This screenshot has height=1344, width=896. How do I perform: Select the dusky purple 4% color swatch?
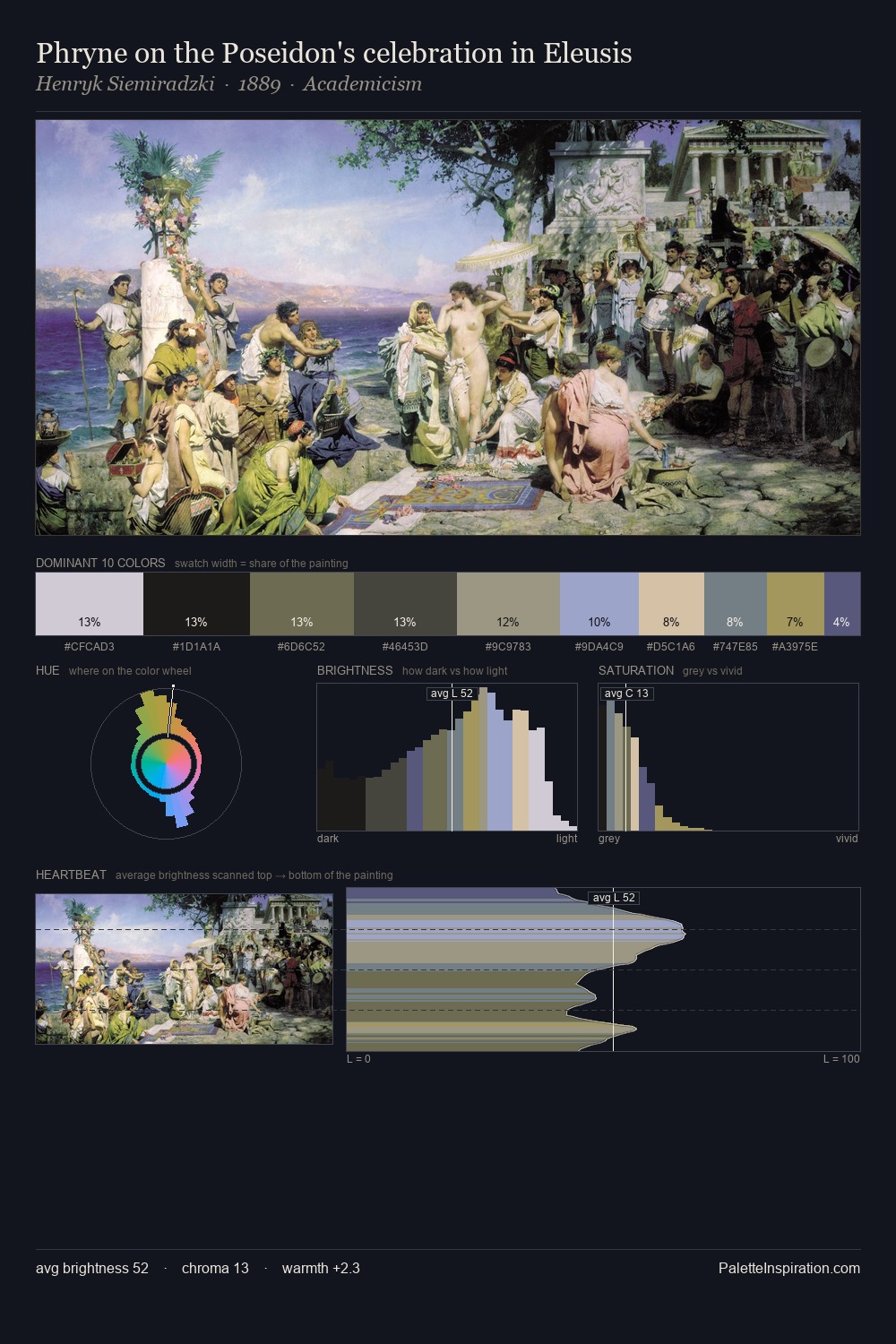842,604
